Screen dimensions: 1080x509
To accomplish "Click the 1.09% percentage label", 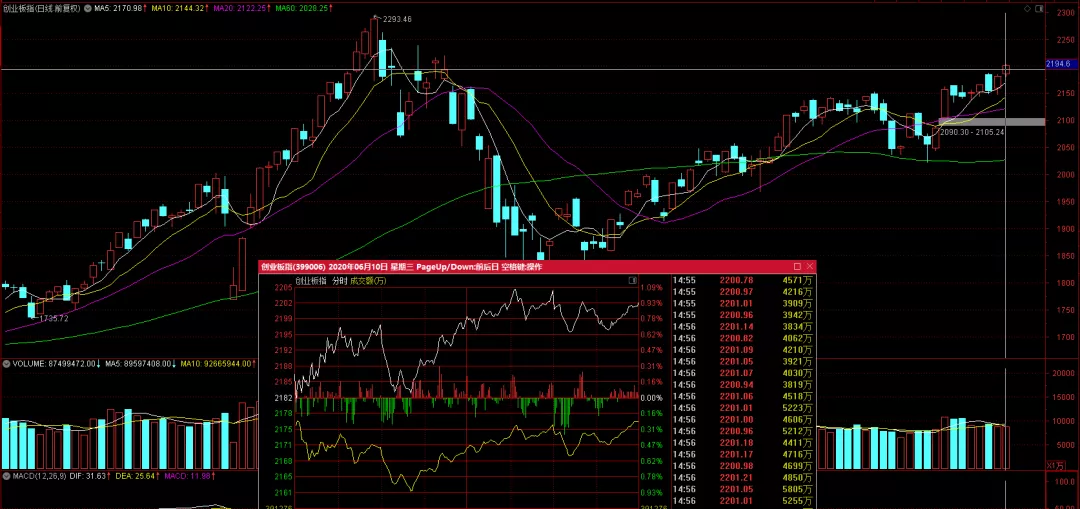I will [x=651, y=287].
